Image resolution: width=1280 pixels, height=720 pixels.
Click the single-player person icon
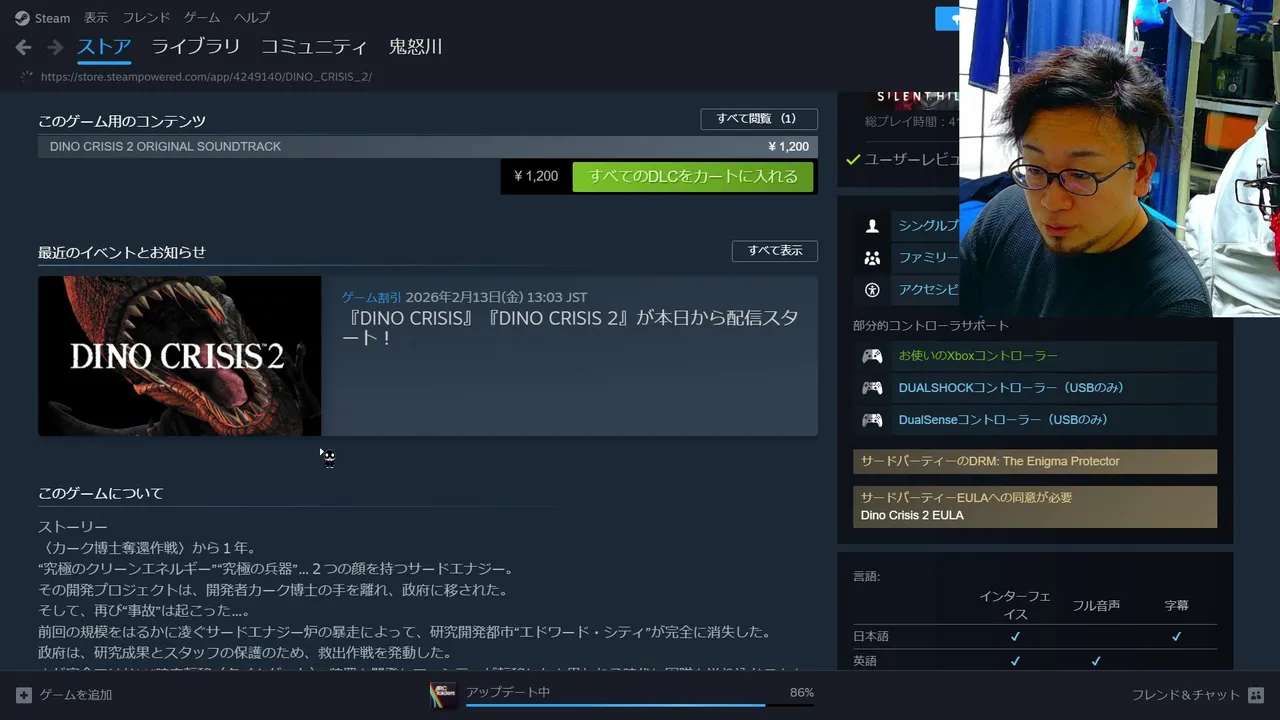pyautogui.click(x=872, y=226)
